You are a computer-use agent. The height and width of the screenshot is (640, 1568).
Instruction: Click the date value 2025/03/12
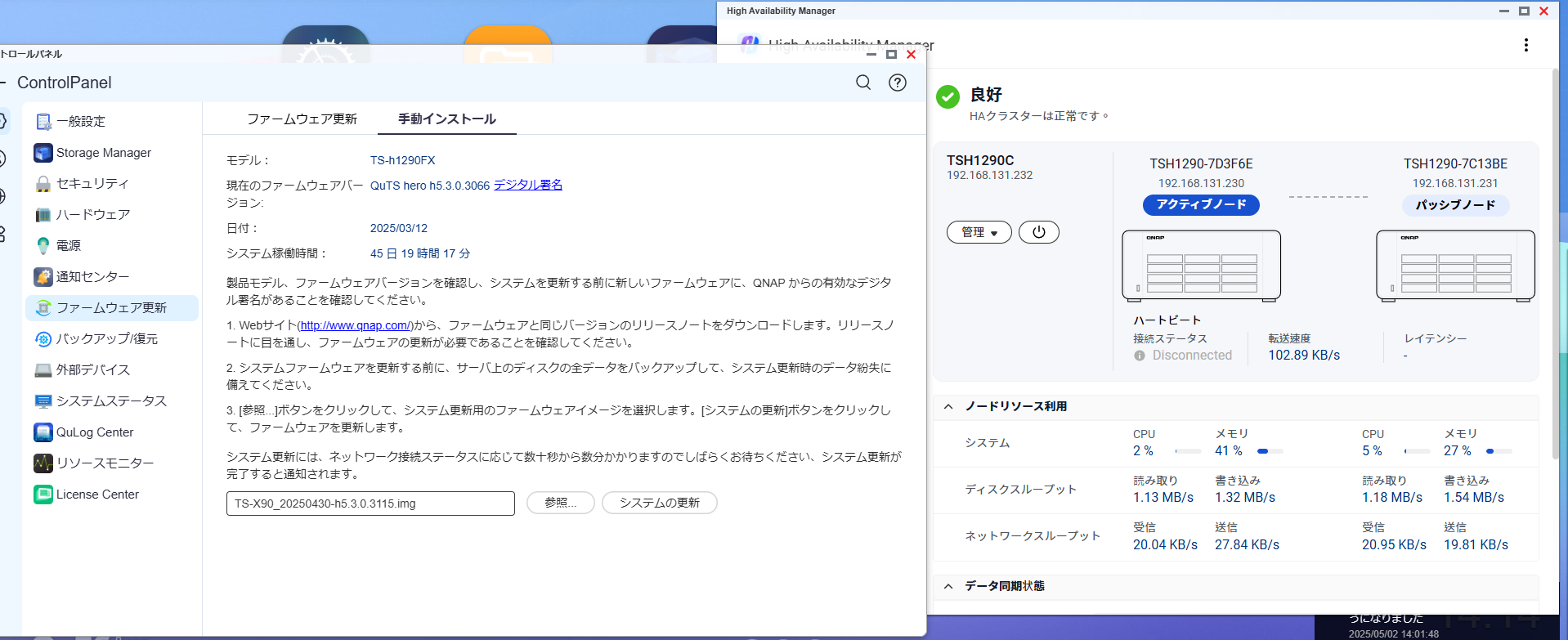pyautogui.click(x=399, y=228)
